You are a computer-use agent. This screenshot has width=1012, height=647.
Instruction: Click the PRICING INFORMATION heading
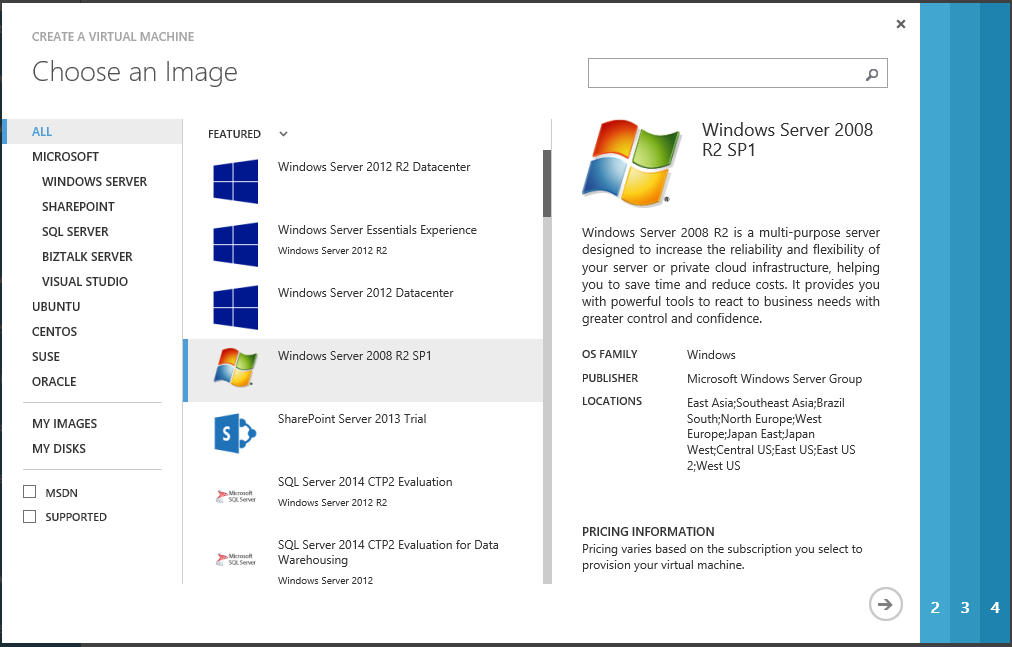coord(648,531)
